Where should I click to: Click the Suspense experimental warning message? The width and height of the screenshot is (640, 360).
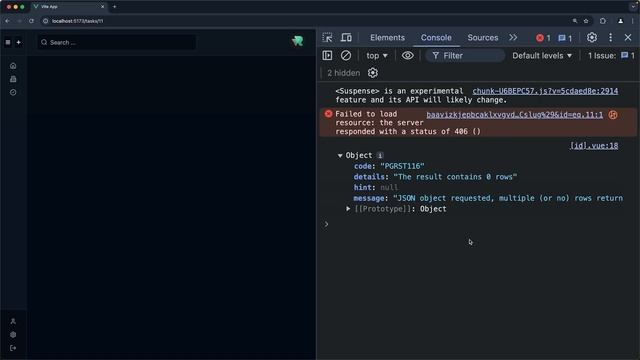[x=421, y=96]
